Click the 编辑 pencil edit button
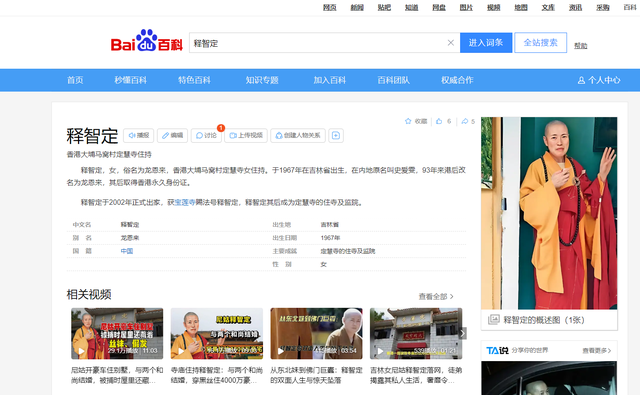Image resolution: width=640 pixels, height=395 pixels. point(172,135)
